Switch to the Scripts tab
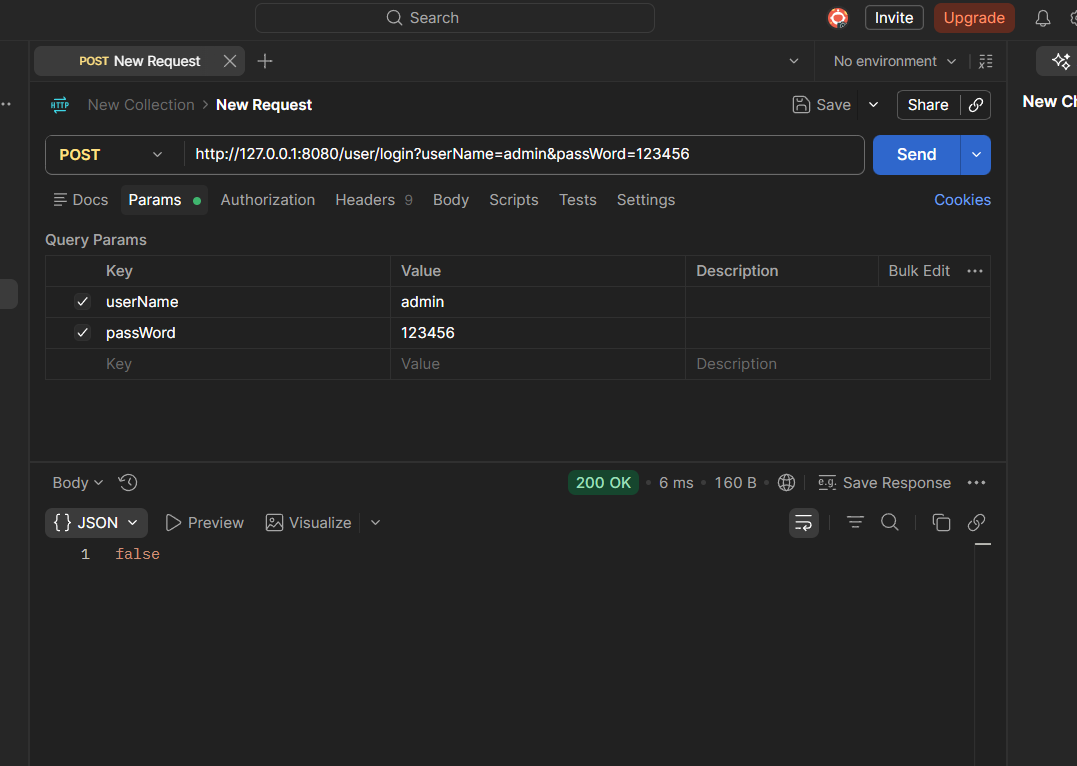The height and width of the screenshot is (766, 1077). (x=514, y=200)
